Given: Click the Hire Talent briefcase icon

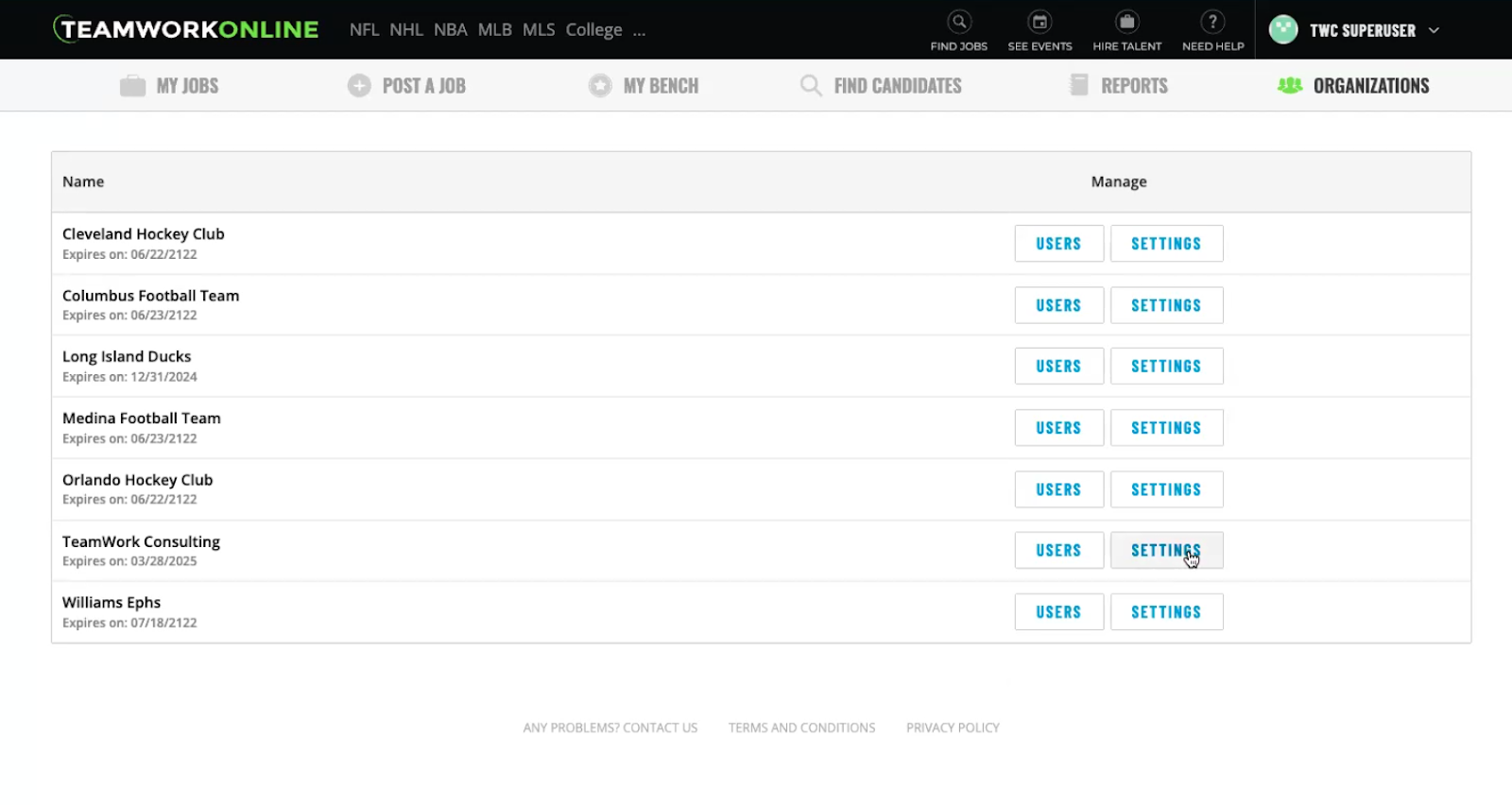Looking at the screenshot, I should 1127,22.
